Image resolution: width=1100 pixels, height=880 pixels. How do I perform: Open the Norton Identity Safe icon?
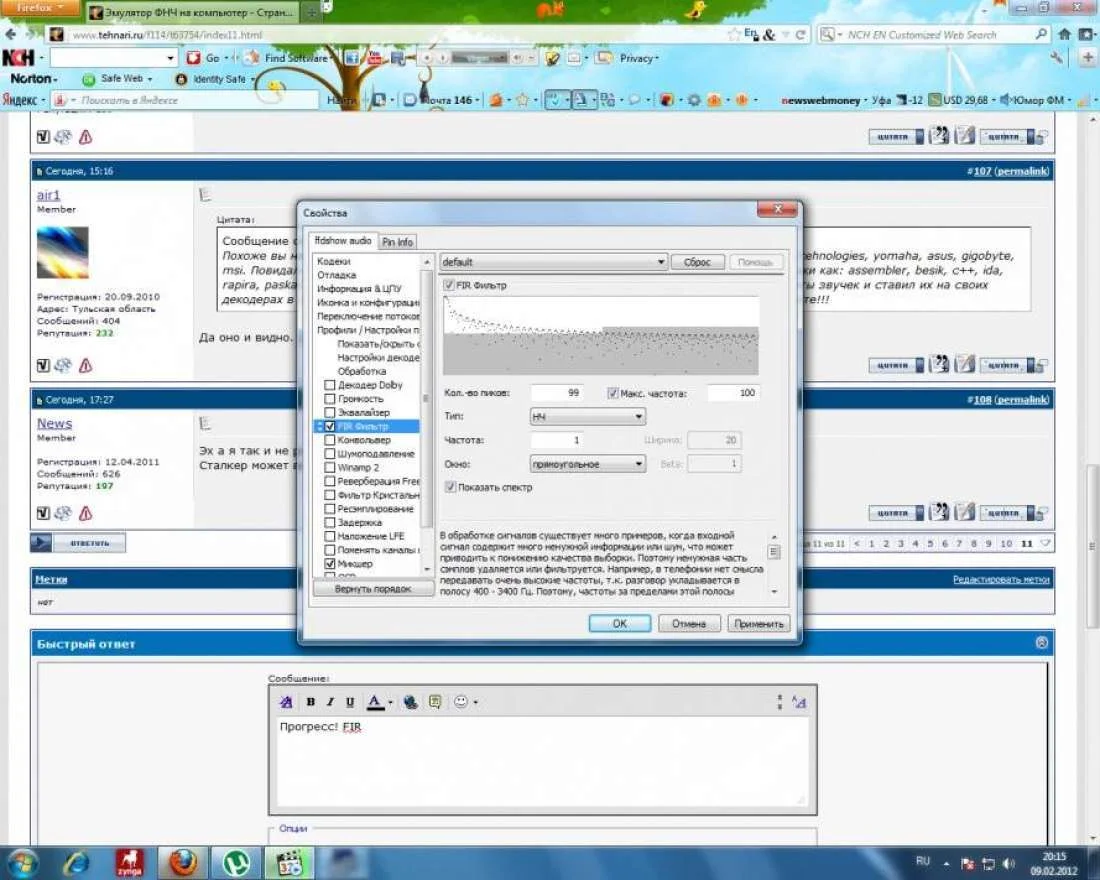click(181, 79)
